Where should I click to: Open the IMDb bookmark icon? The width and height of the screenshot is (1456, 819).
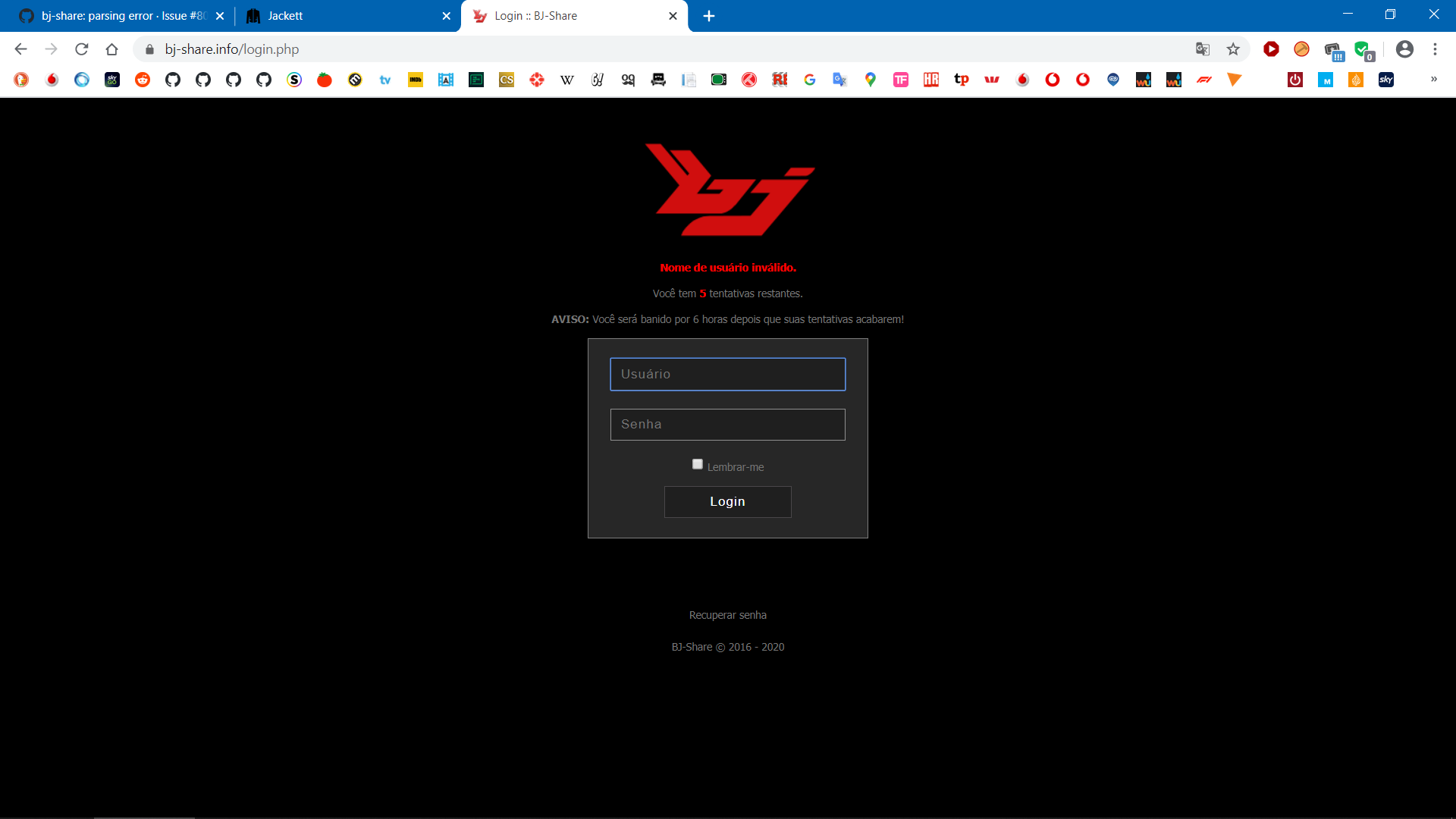click(x=415, y=80)
